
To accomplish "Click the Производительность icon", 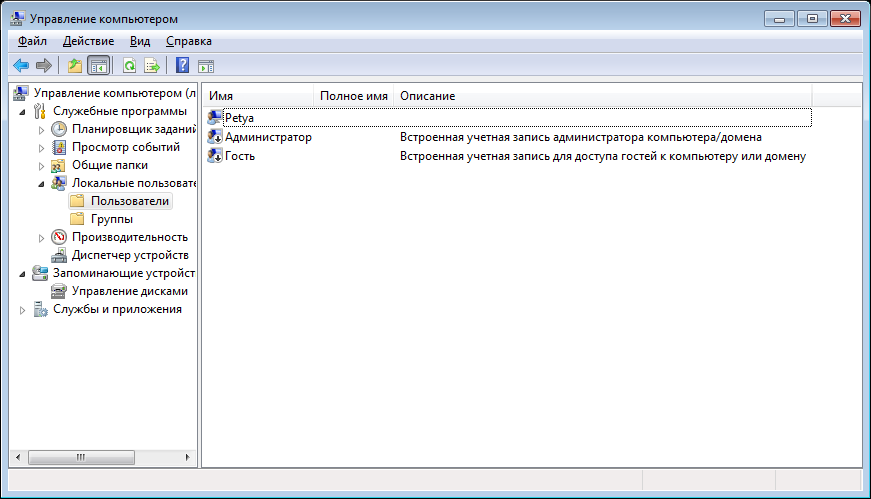I will pos(59,237).
